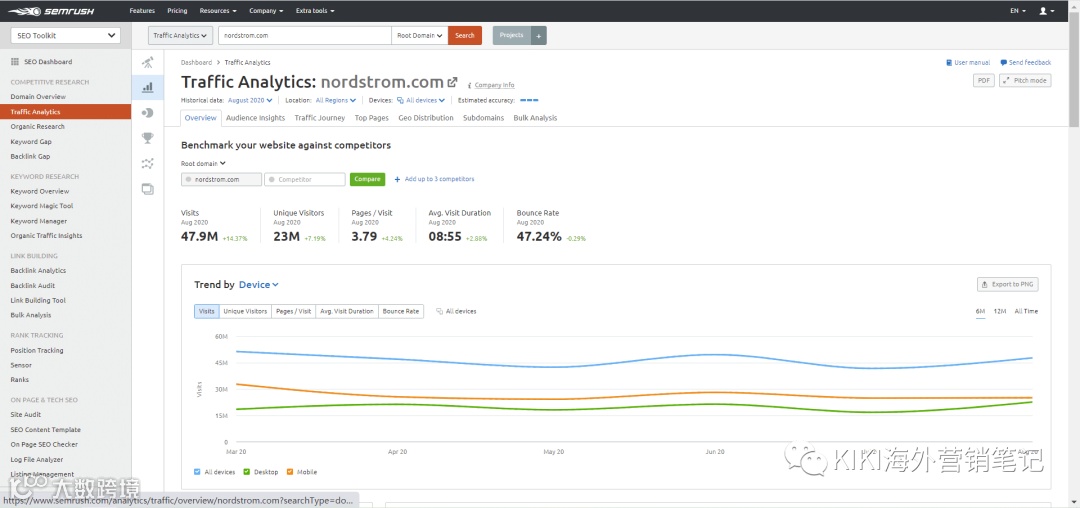
Task: Open the Root Domain dropdown in search bar
Action: [419, 35]
